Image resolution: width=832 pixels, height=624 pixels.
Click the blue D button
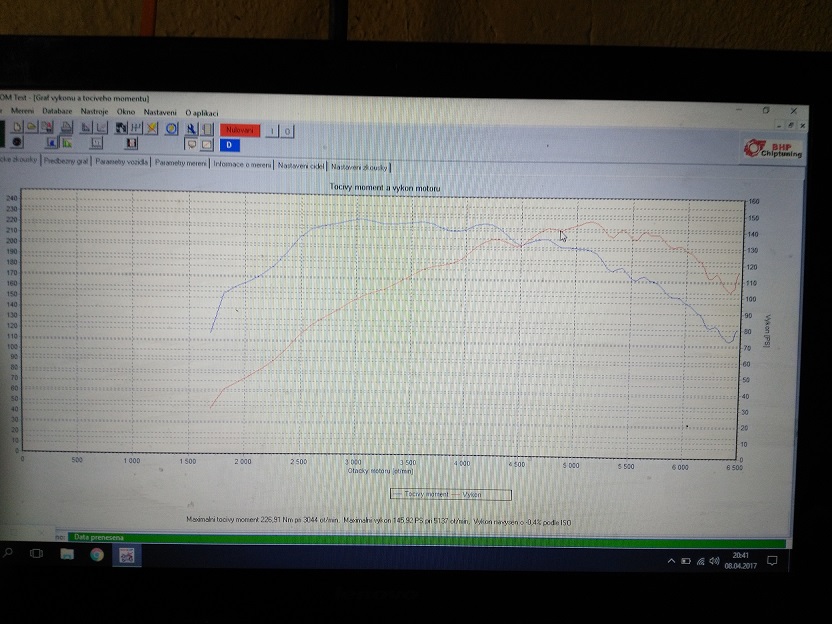click(x=229, y=145)
